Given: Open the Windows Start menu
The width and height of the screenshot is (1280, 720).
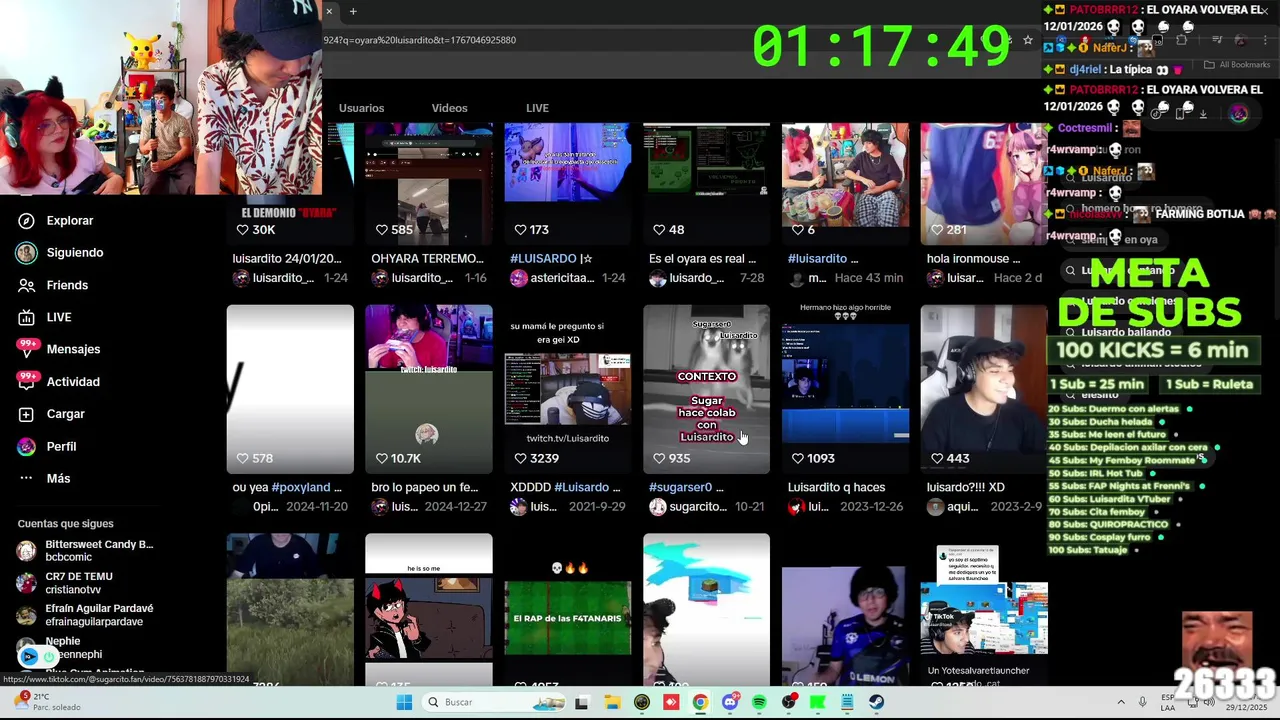Looking at the screenshot, I should click(x=404, y=702).
